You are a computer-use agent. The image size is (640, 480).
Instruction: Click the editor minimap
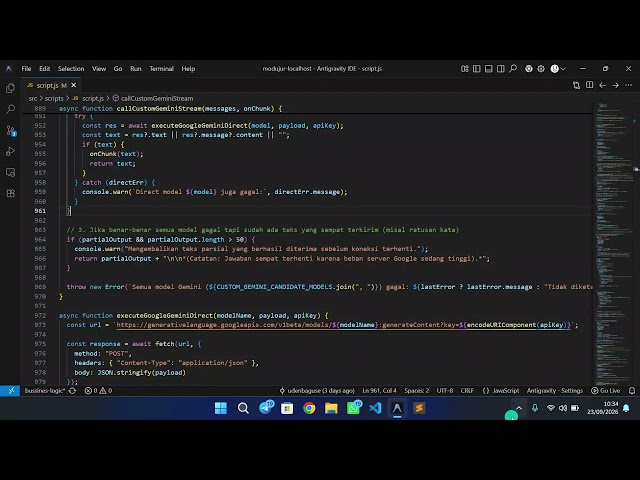coord(613,244)
